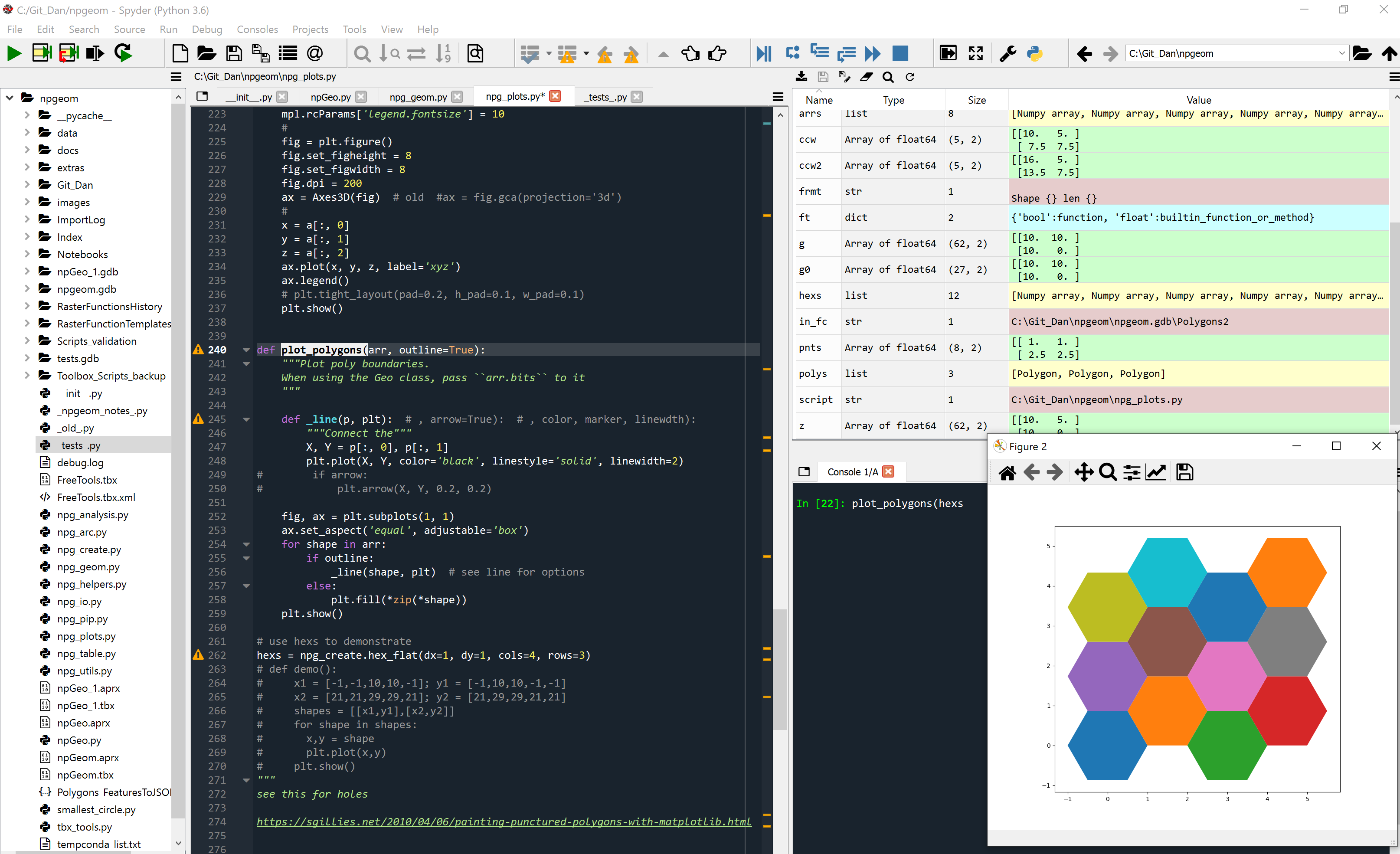The width and height of the screenshot is (1400, 854).
Task: Switch to the _tests_.py editor tab
Action: pyautogui.click(x=605, y=97)
